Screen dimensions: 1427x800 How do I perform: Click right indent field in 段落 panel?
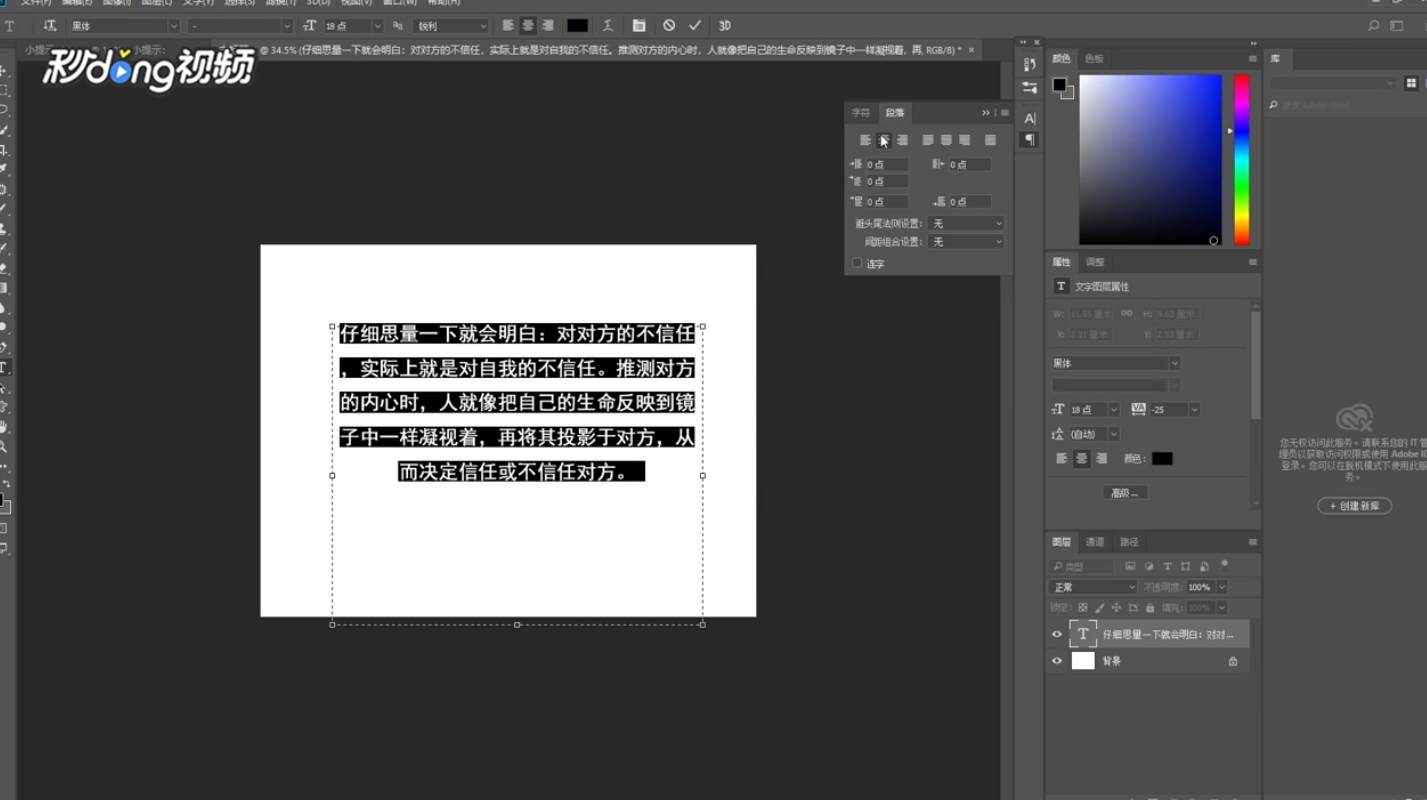pyautogui.click(x=969, y=164)
